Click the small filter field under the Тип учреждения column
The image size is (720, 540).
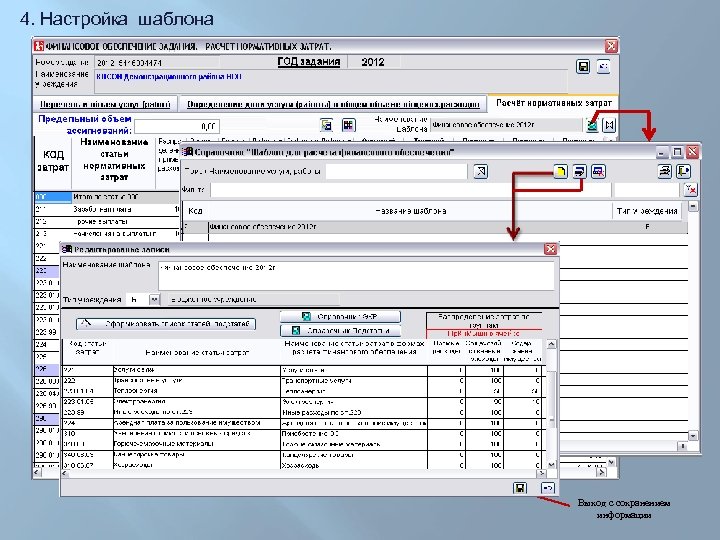[x=647, y=189]
